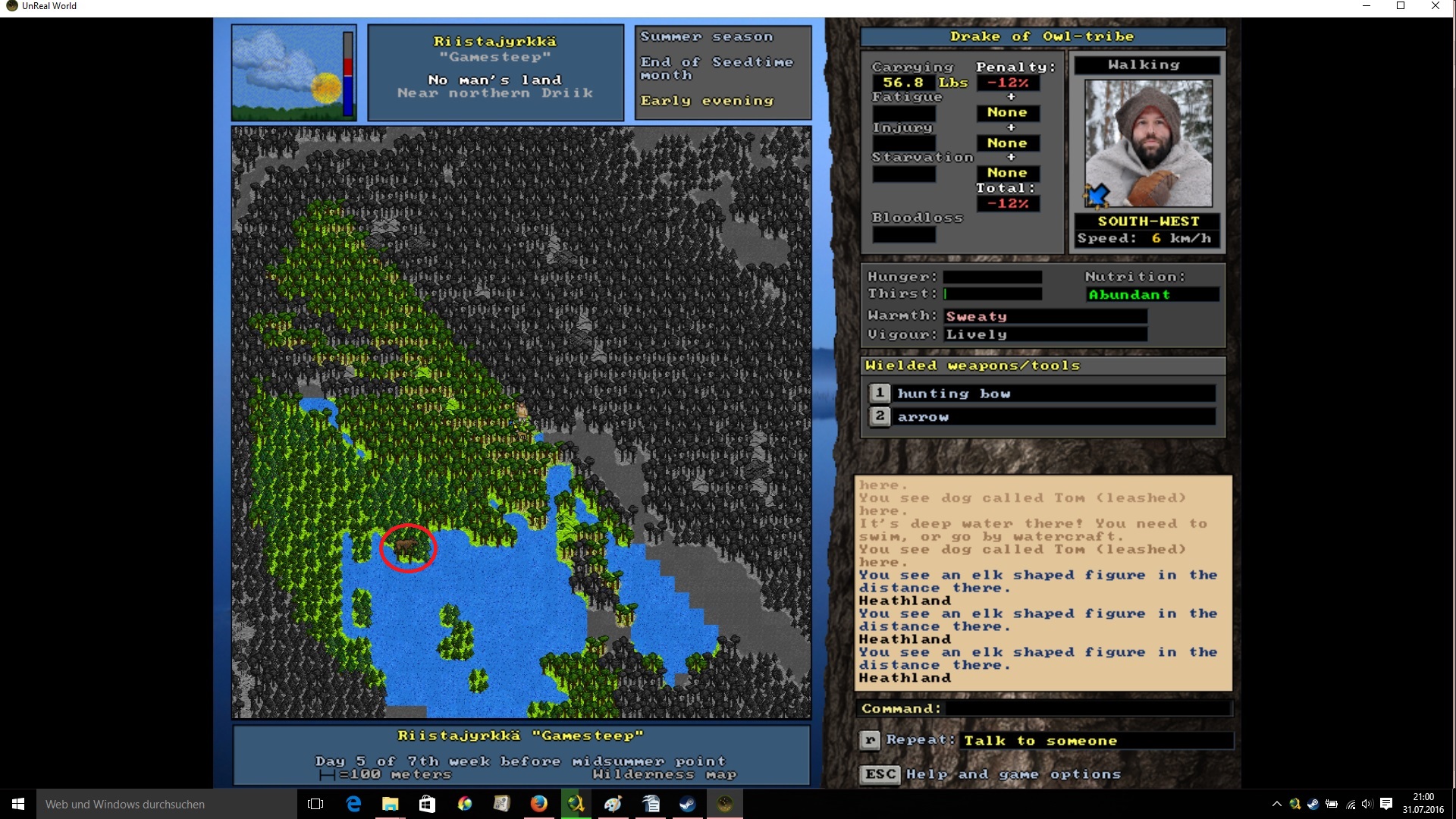Open Firefox from the taskbar
The image size is (1456, 819).
[x=538, y=804]
